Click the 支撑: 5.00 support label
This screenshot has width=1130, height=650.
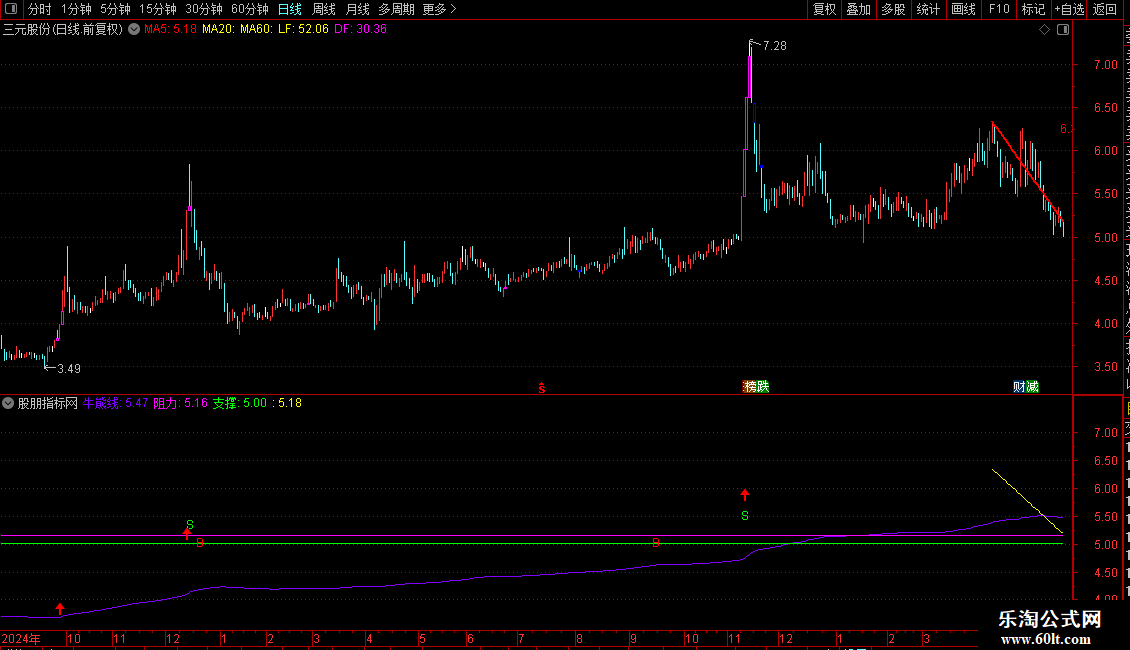(240, 404)
